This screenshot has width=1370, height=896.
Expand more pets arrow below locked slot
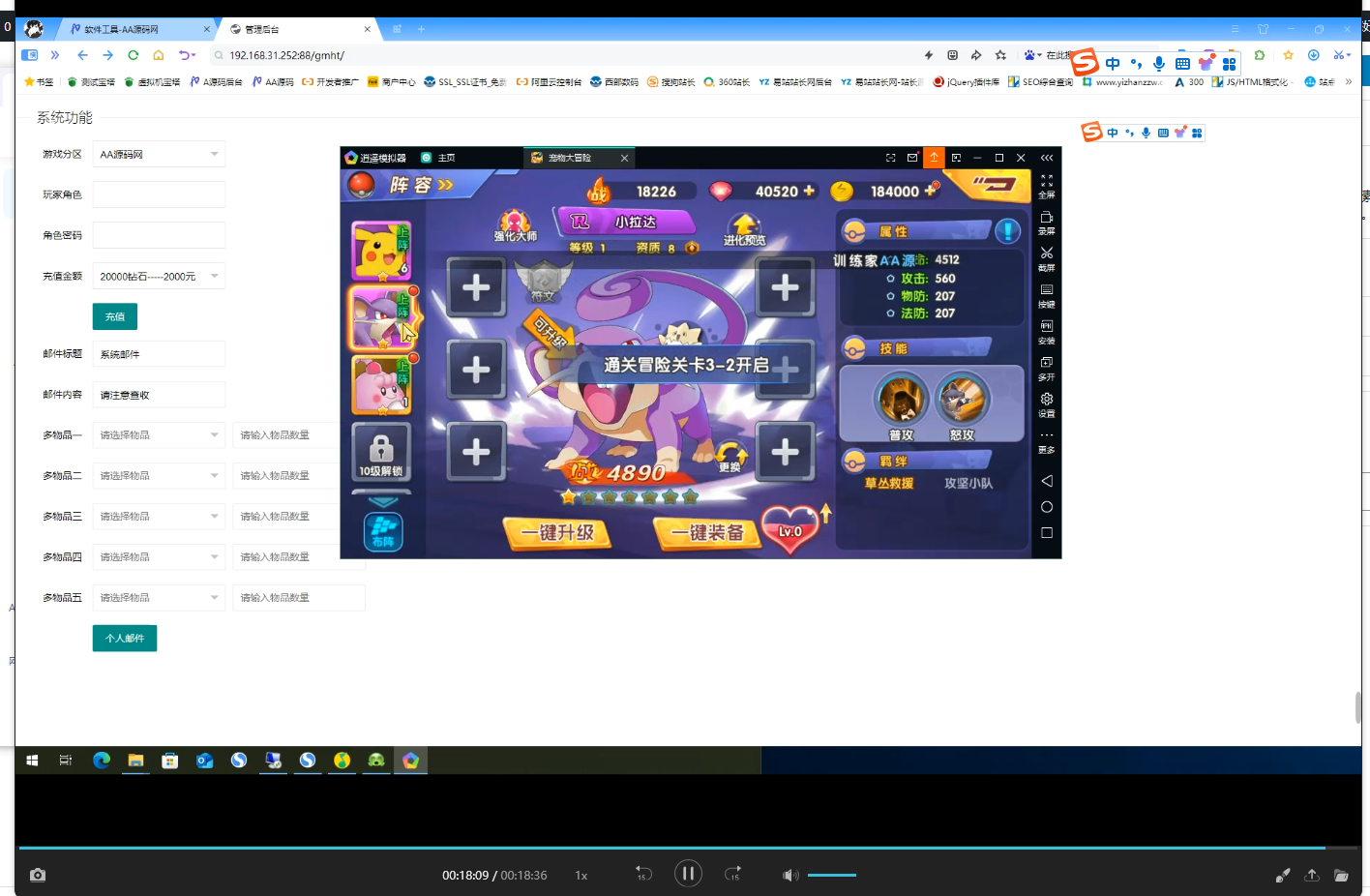383,501
